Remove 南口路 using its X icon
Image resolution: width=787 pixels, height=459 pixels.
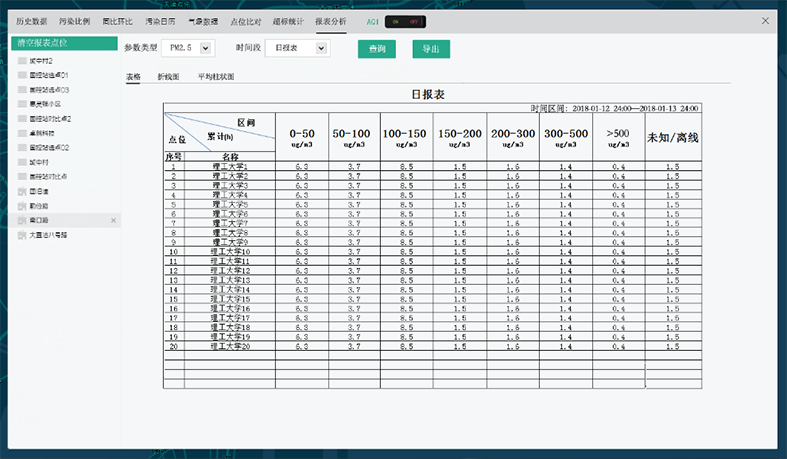pyautogui.click(x=113, y=219)
